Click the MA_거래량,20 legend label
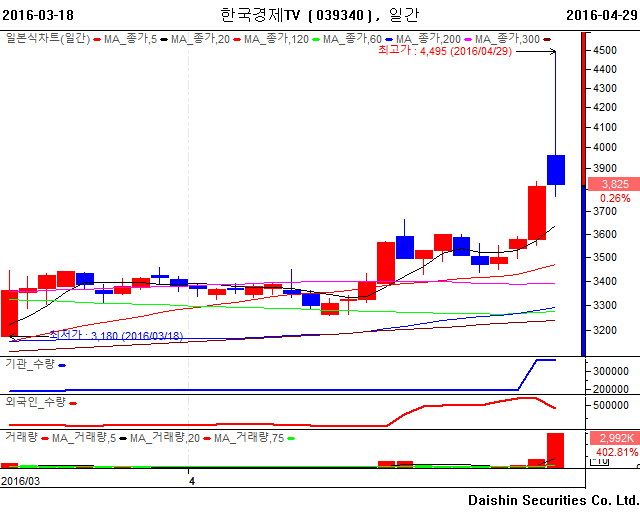The image size is (640, 512). click(x=165, y=438)
